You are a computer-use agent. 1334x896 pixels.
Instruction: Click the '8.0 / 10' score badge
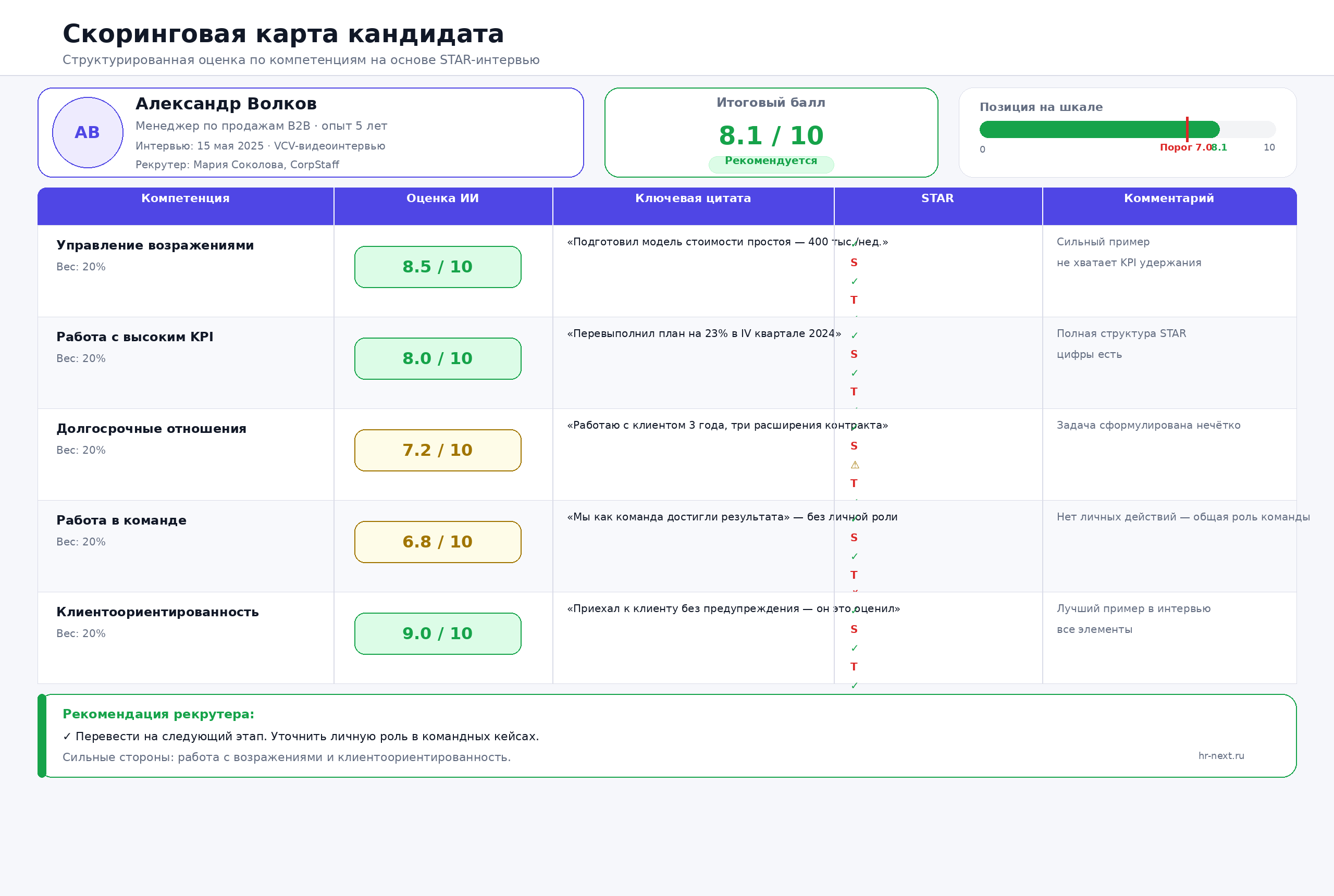point(438,359)
